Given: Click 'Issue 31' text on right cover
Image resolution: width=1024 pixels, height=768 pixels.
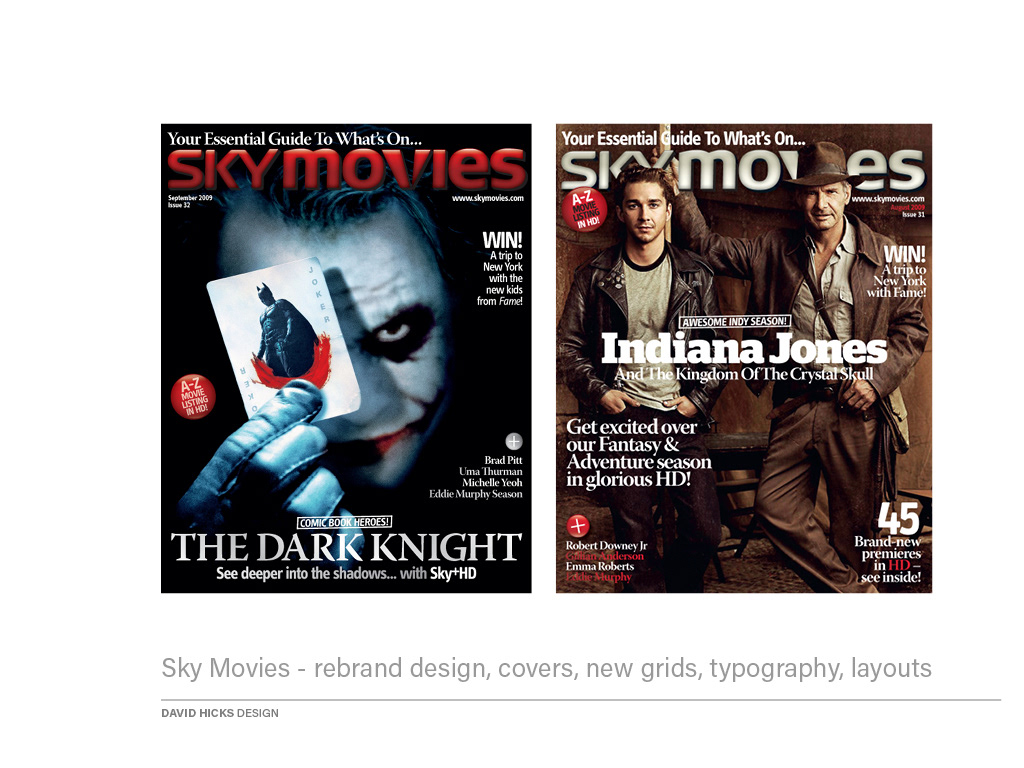Looking at the screenshot, I should pyautogui.click(x=914, y=214).
